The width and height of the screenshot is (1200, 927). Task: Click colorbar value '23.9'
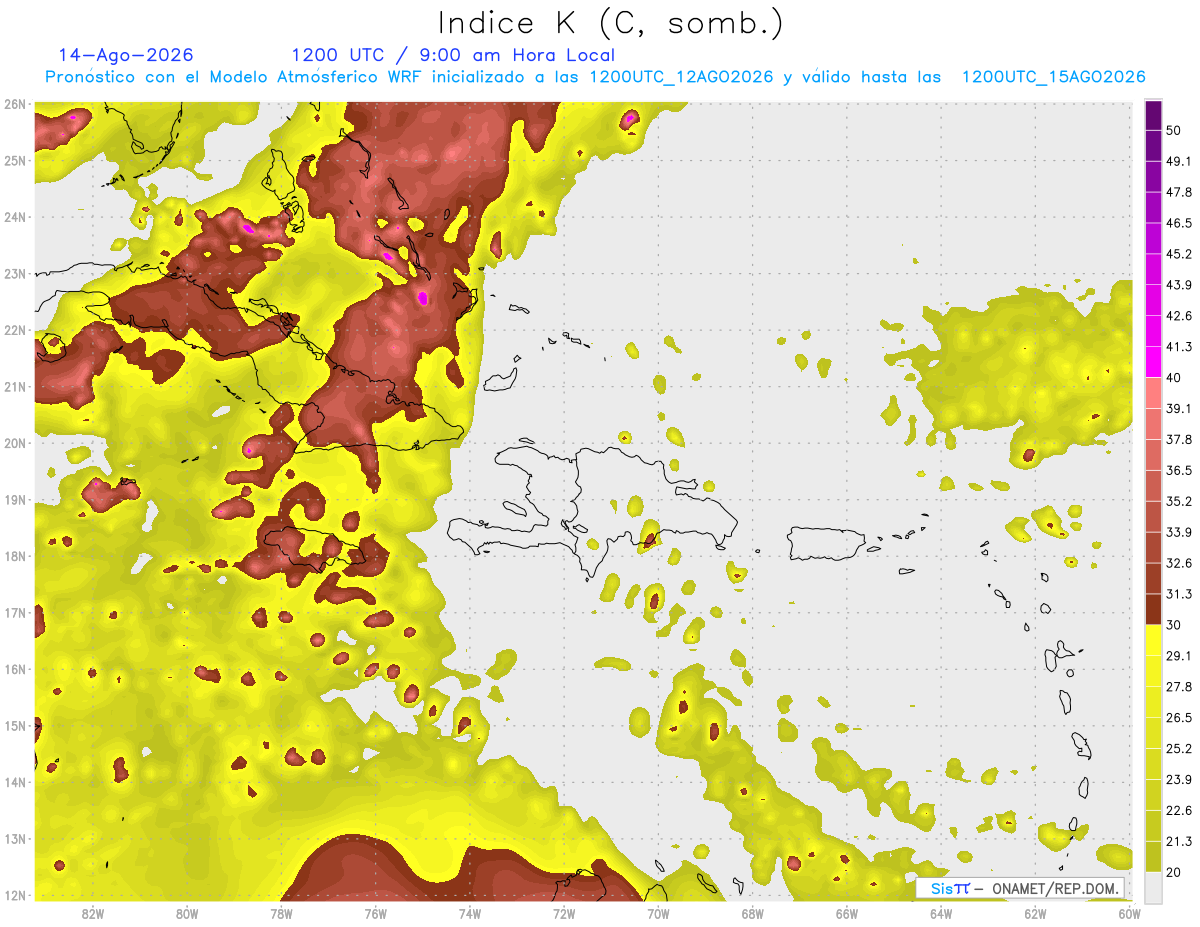(1179, 779)
